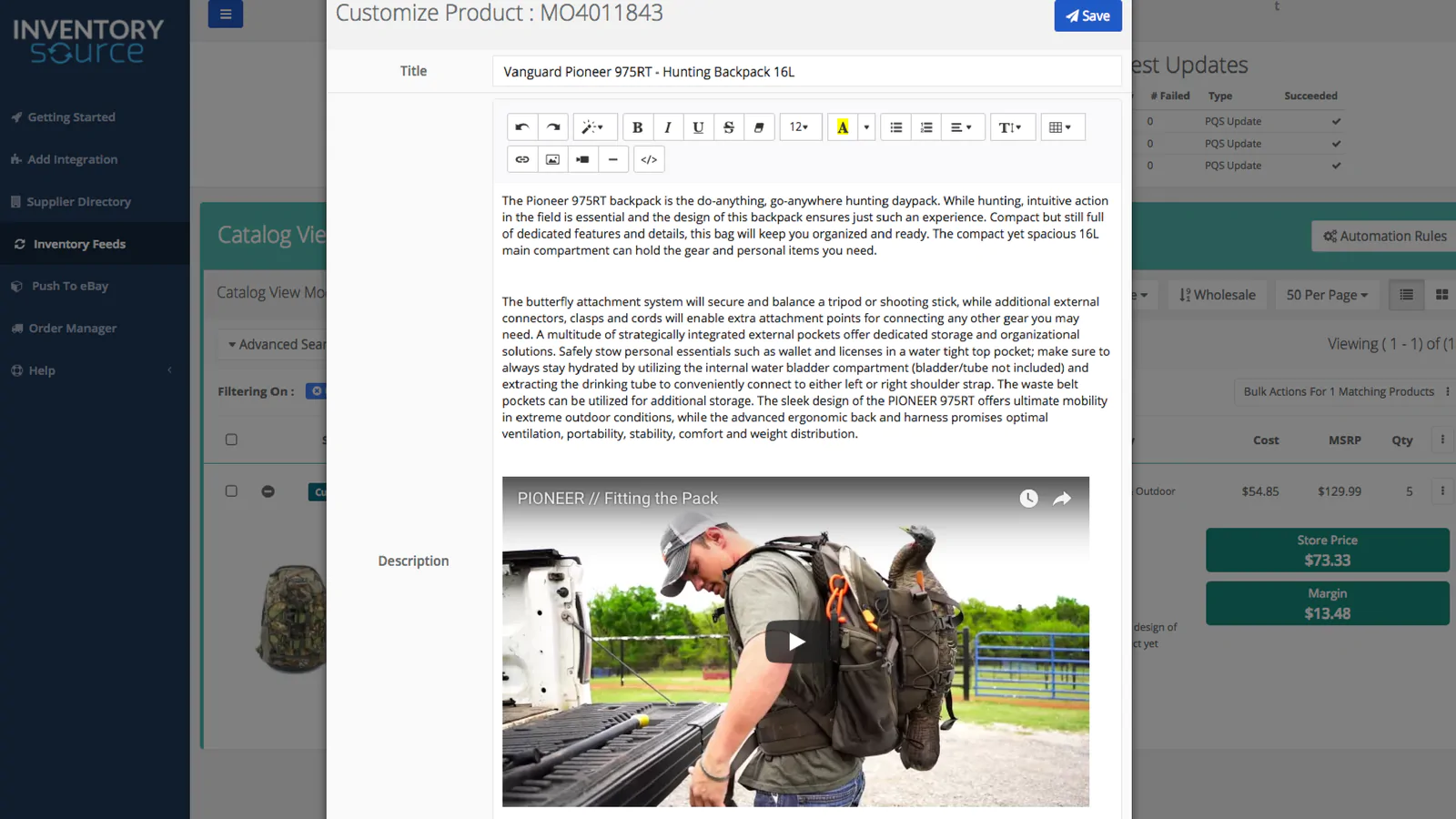Sort by the Qty column header

pyautogui.click(x=1402, y=440)
